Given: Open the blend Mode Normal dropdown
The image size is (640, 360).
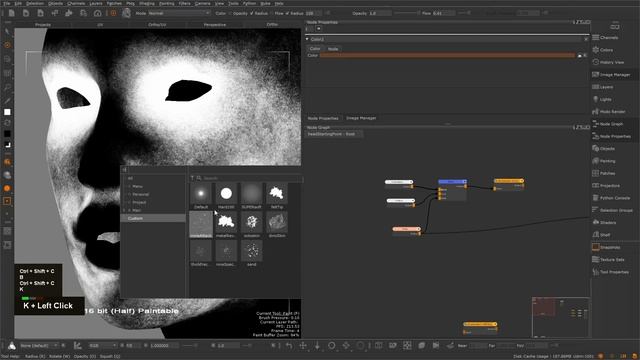Looking at the screenshot, I should click(179, 13).
